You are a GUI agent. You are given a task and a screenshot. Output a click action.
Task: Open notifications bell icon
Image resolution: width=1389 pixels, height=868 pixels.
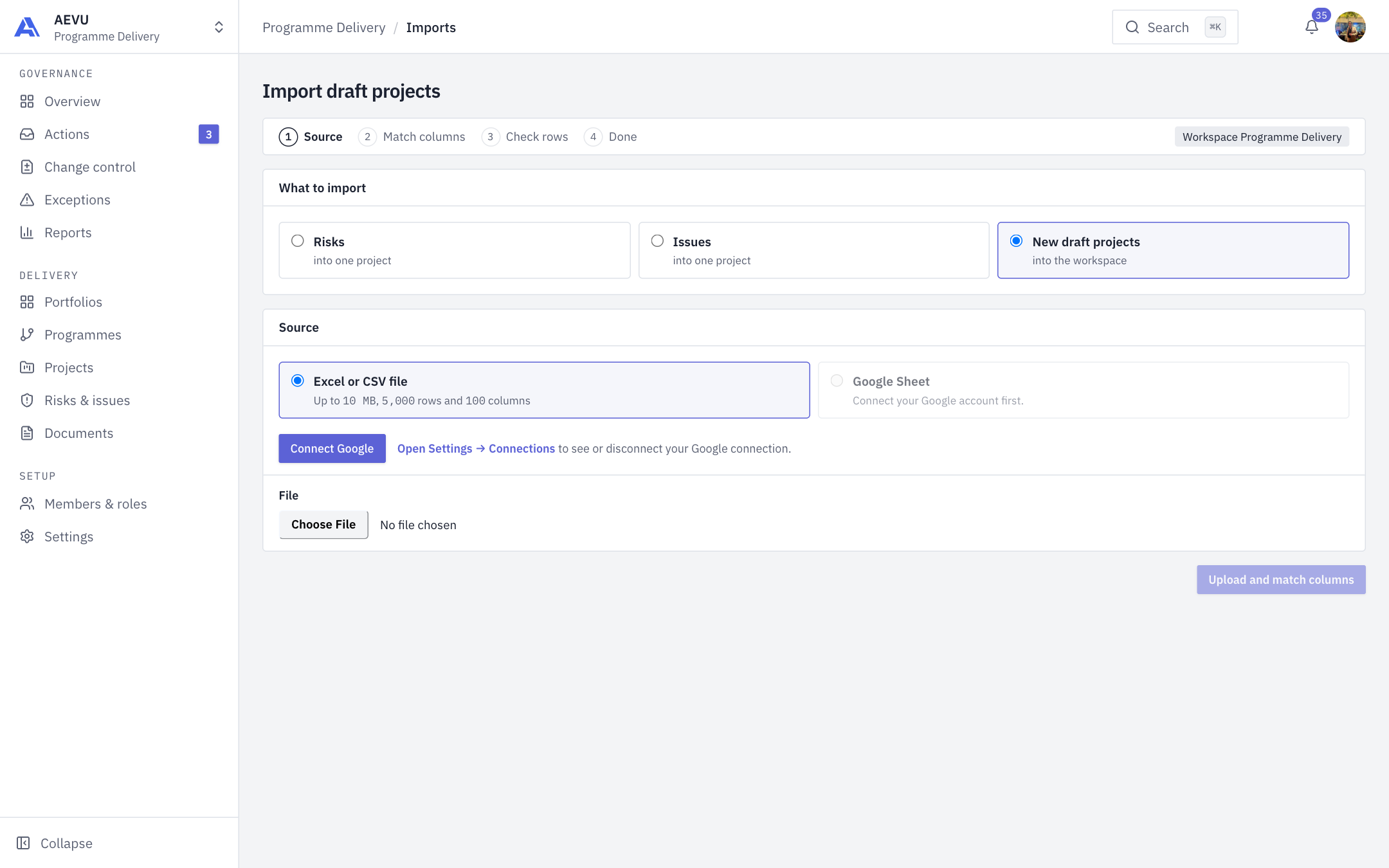pyautogui.click(x=1312, y=27)
